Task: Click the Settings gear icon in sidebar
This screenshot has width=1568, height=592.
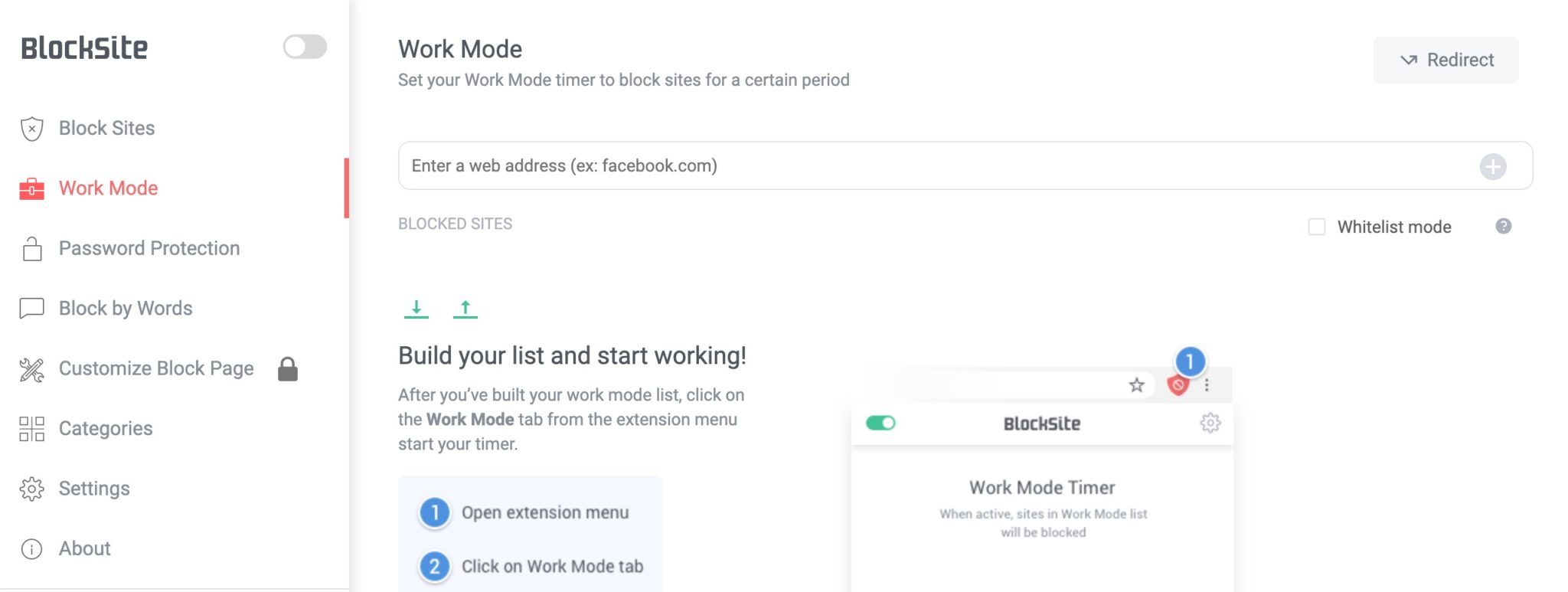Action: click(x=31, y=488)
